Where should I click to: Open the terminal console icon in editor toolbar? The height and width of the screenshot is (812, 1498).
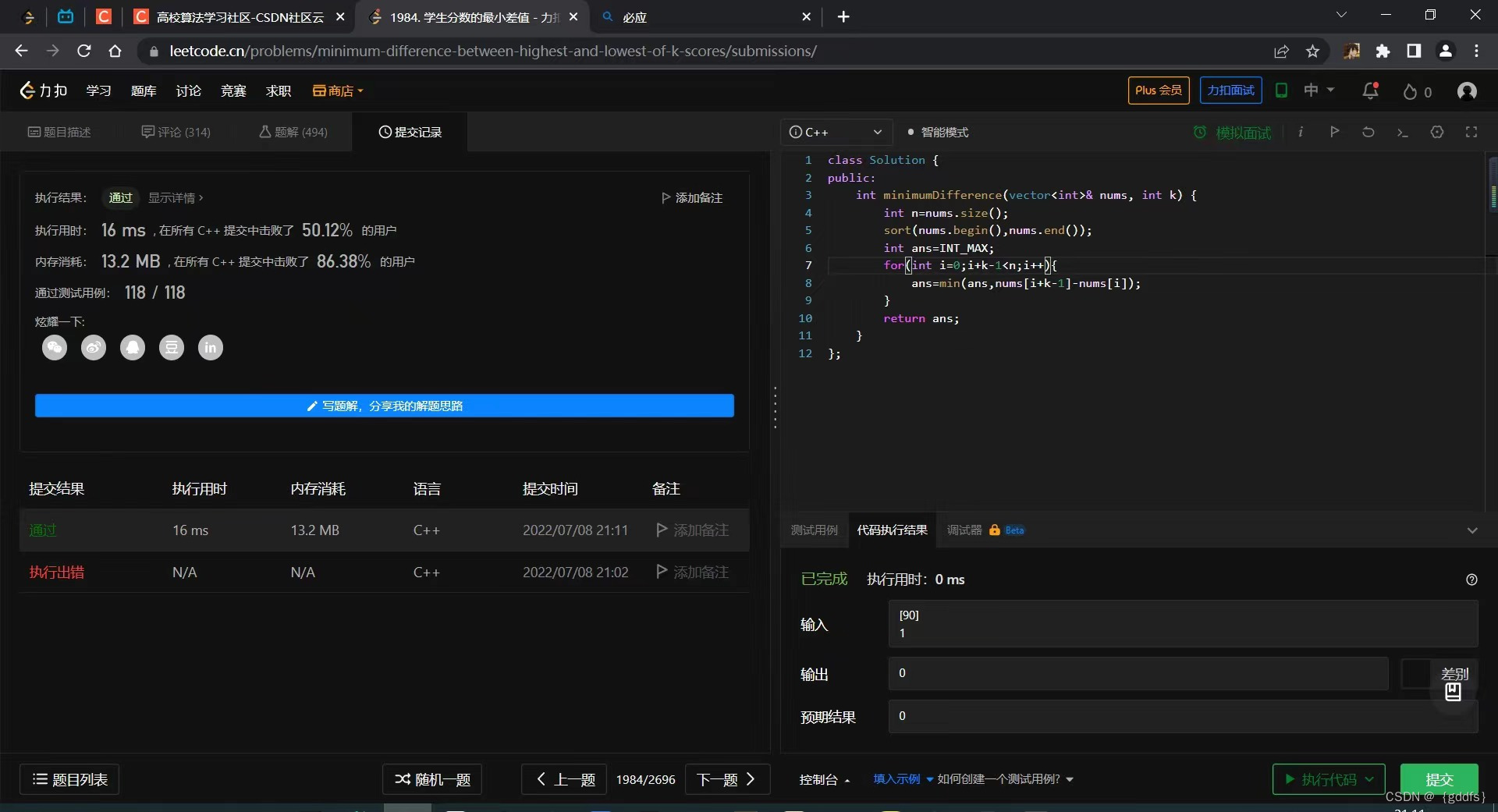(x=1403, y=133)
